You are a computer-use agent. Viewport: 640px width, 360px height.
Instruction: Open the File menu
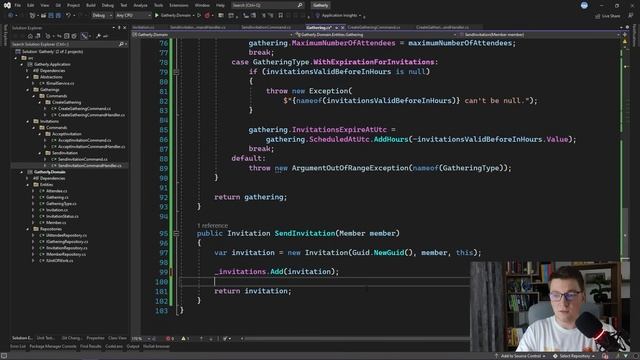pos(18,5)
